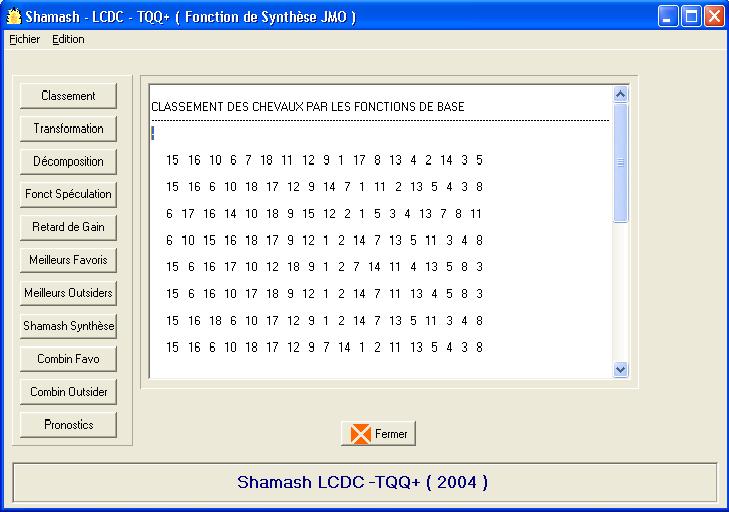729x512 pixels.
Task: Click the Shamash app icon in title bar
Action: tap(14, 17)
